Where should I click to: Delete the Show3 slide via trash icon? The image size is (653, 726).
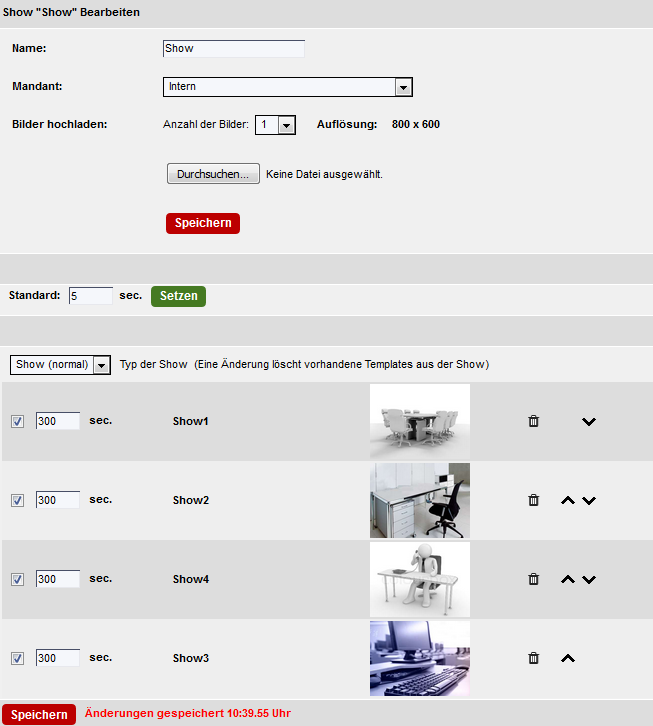(x=534, y=658)
